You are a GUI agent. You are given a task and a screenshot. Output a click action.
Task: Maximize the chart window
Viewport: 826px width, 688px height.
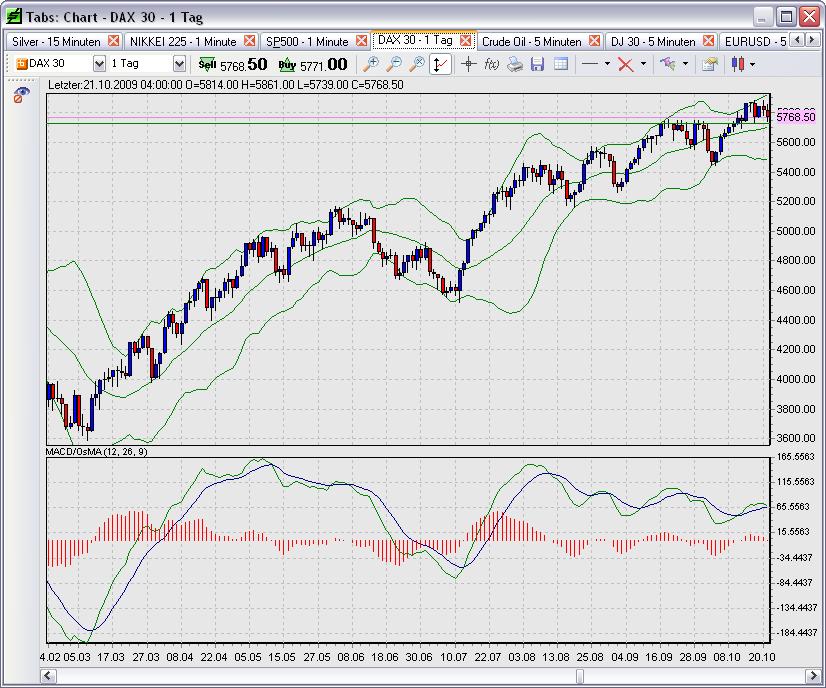point(786,17)
